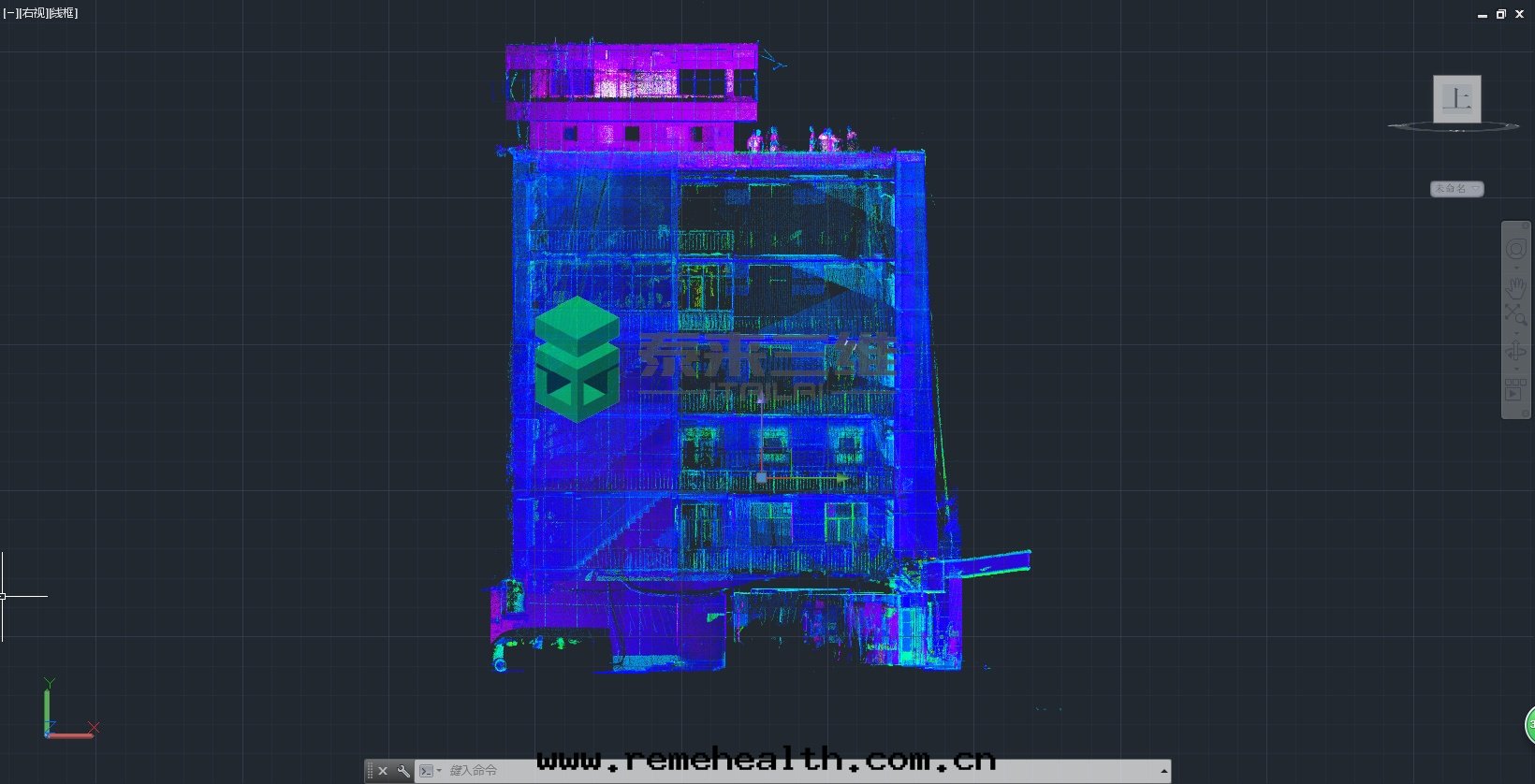Image resolution: width=1535 pixels, height=784 pixels.
Task: Select the Pan hand tool
Action: coord(1515,287)
